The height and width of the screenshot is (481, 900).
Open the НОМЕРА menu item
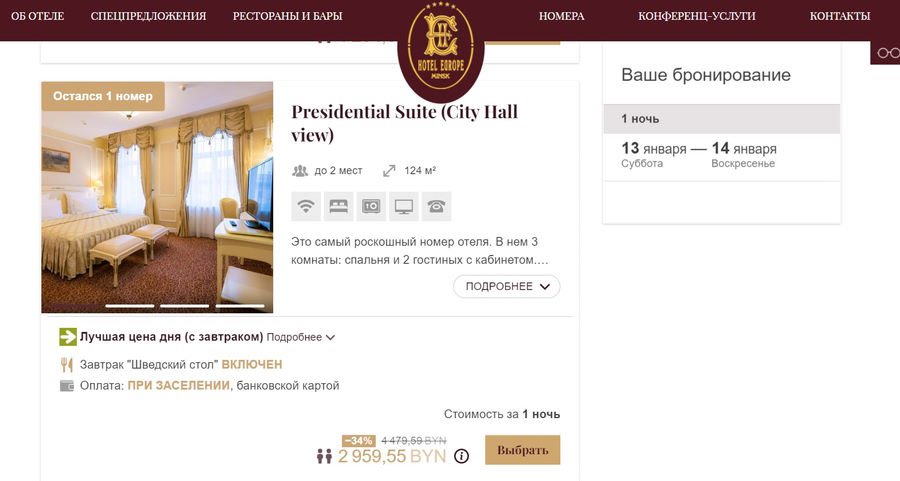561,16
